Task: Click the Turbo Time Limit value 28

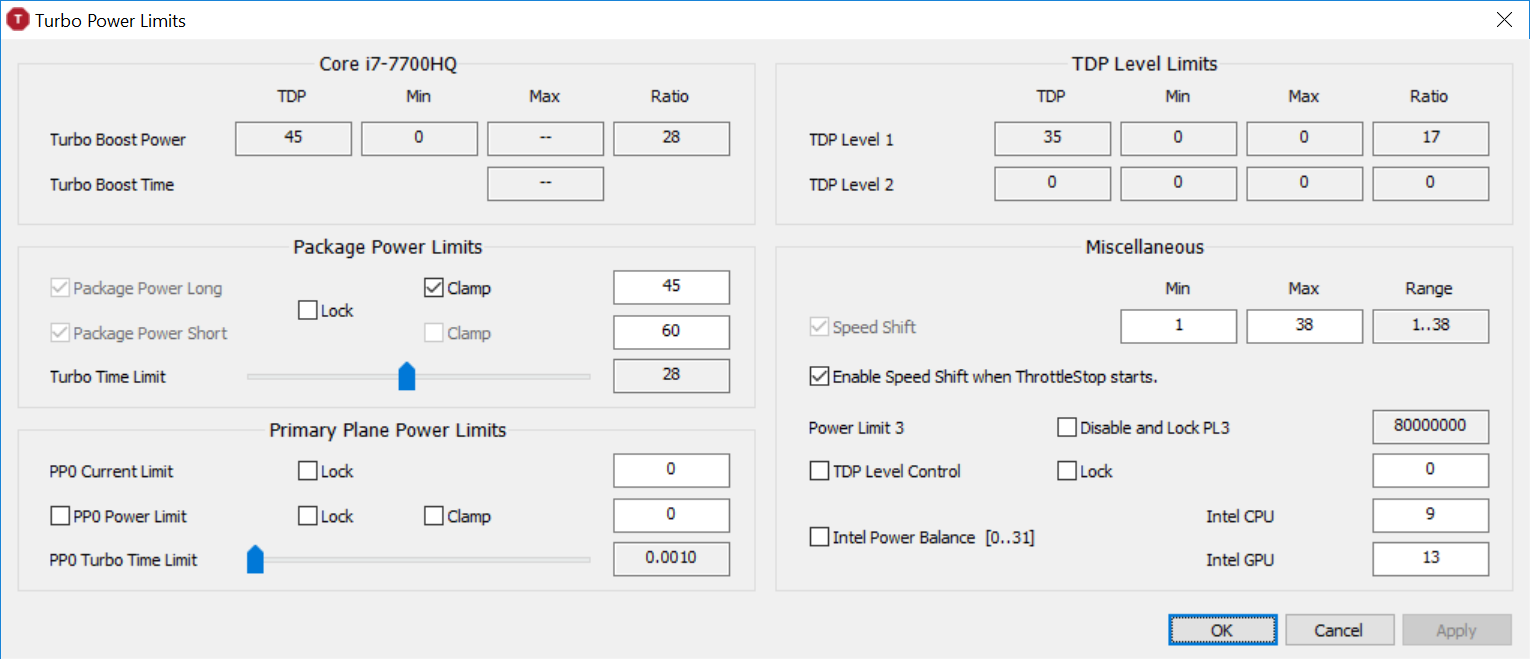Action: pyautogui.click(x=671, y=376)
